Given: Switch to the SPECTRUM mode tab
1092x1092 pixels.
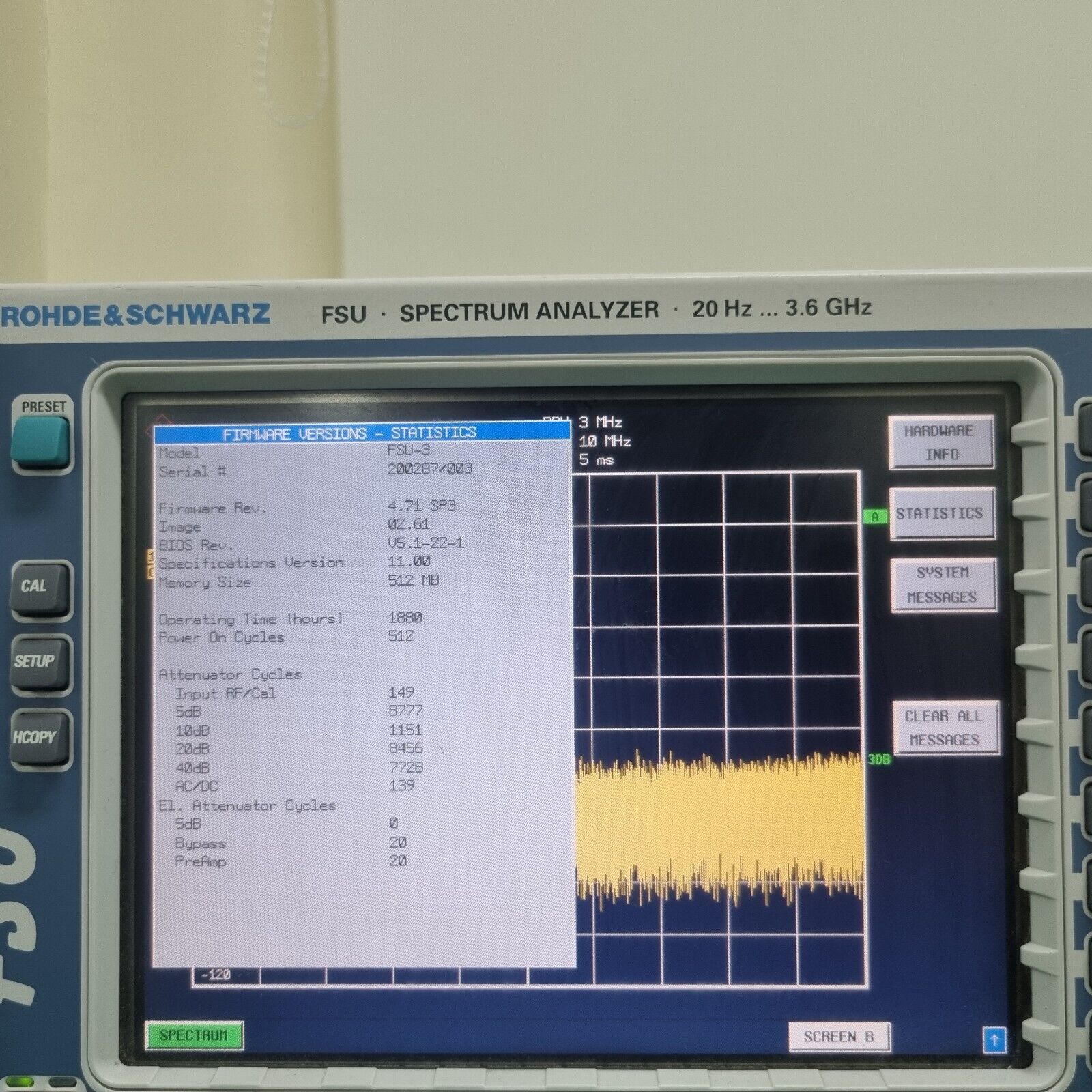Looking at the screenshot, I should 194,1035.
